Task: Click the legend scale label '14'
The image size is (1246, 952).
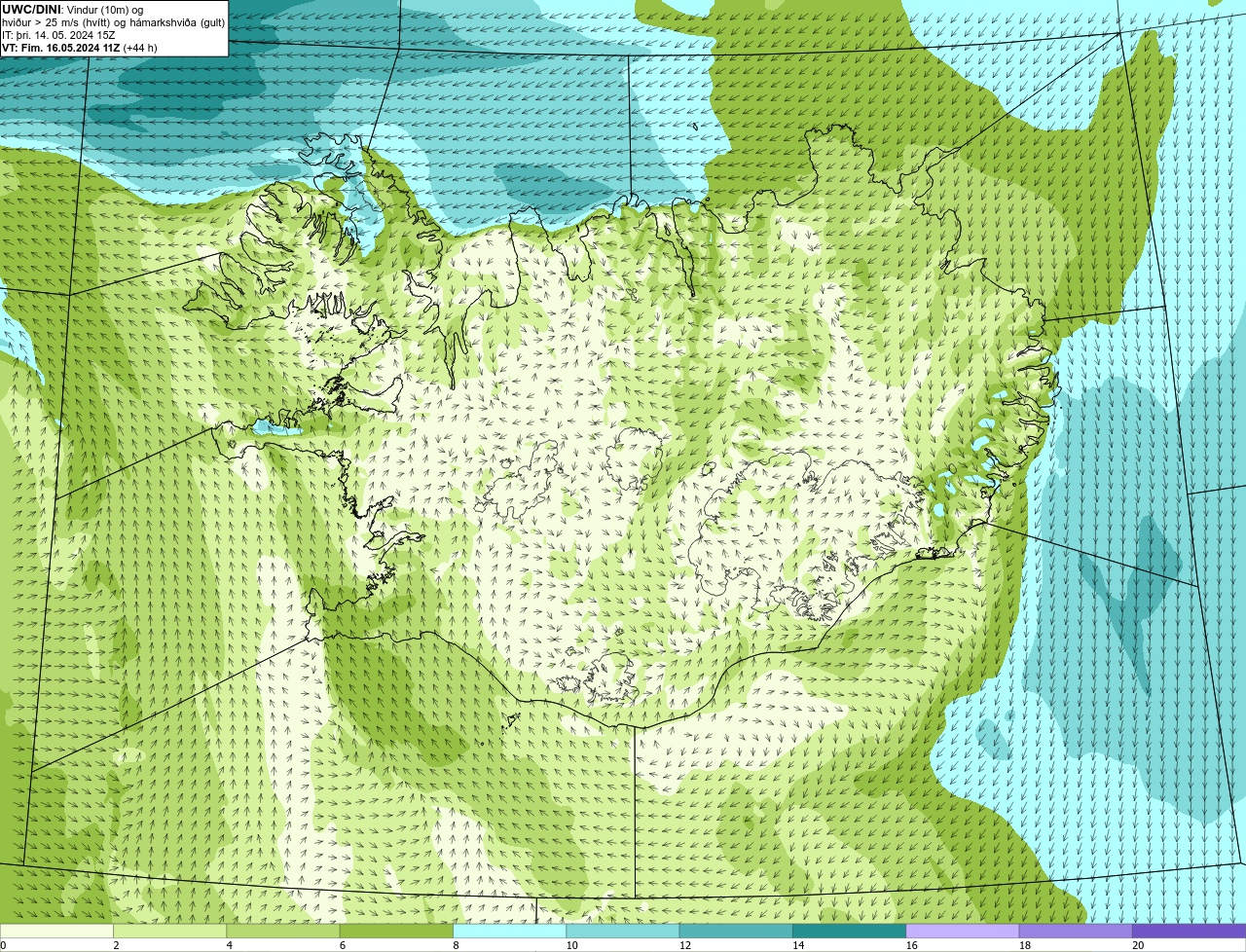Action: coord(798,945)
